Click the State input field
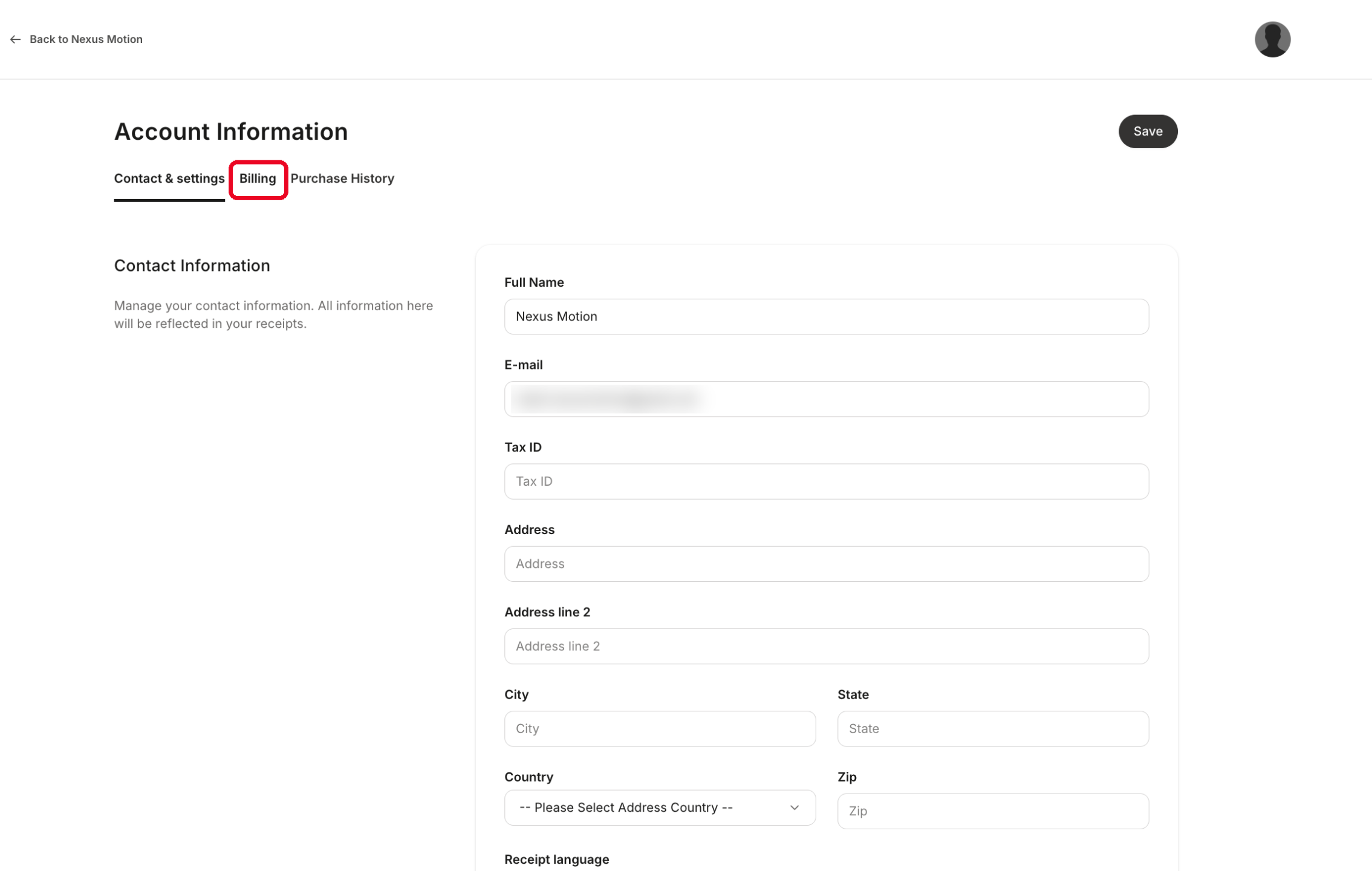 pos(992,729)
